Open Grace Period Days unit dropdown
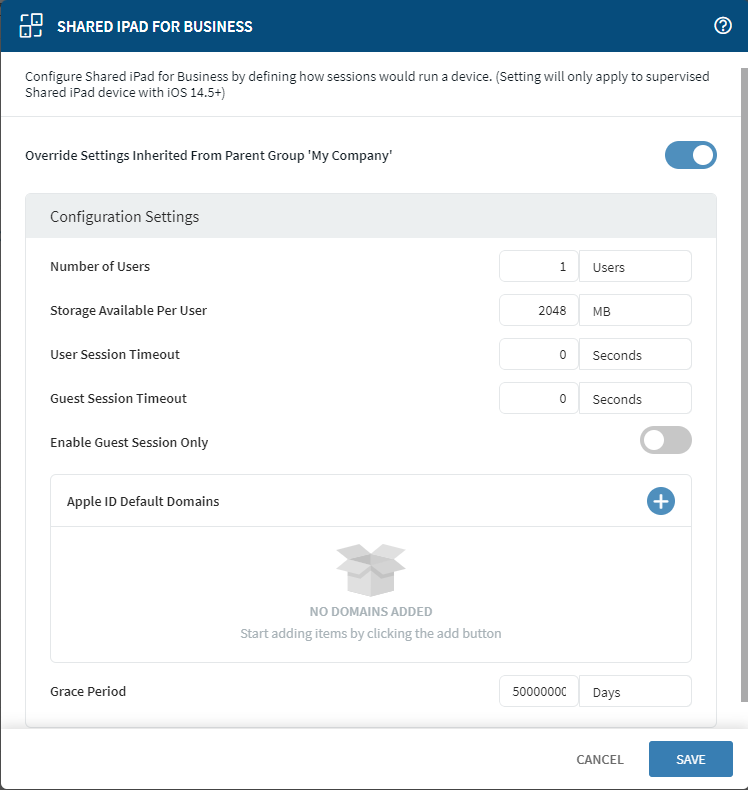The width and height of the screenshot is (748, 790). point(635,692)
